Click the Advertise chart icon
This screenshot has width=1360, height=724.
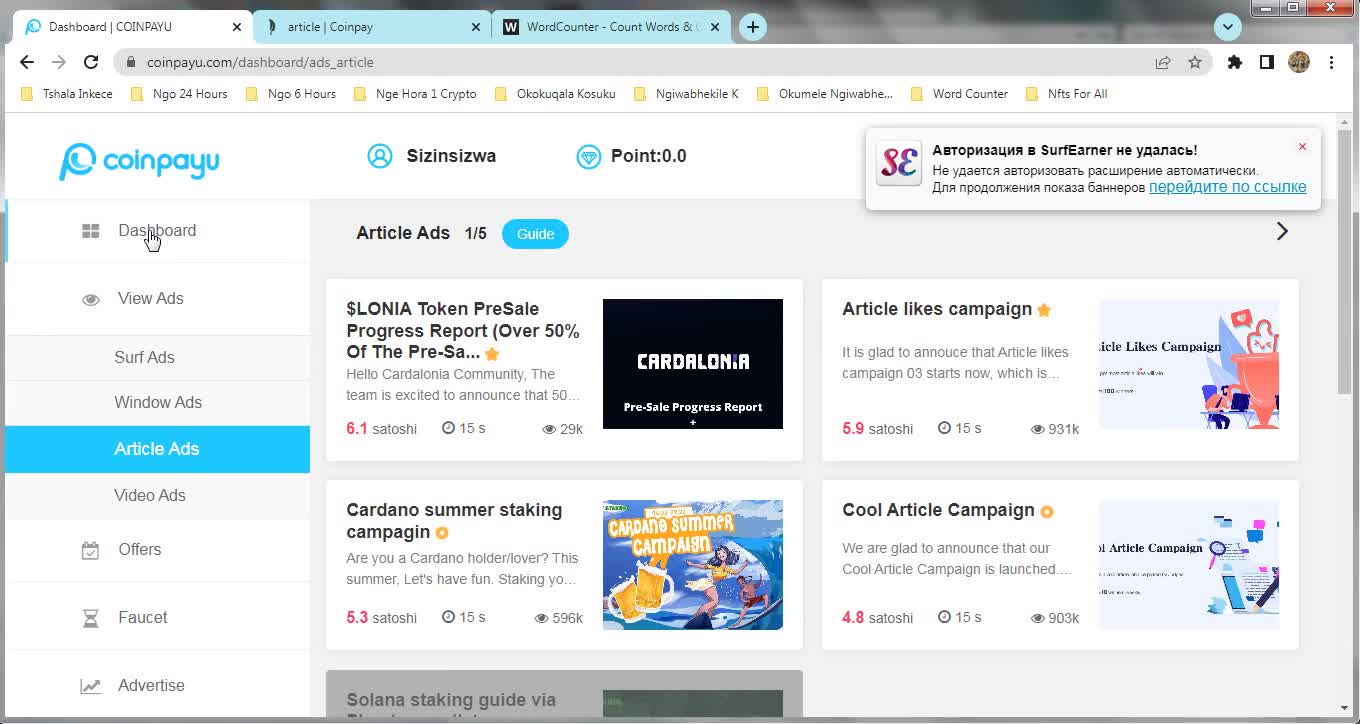coord(91,686)
